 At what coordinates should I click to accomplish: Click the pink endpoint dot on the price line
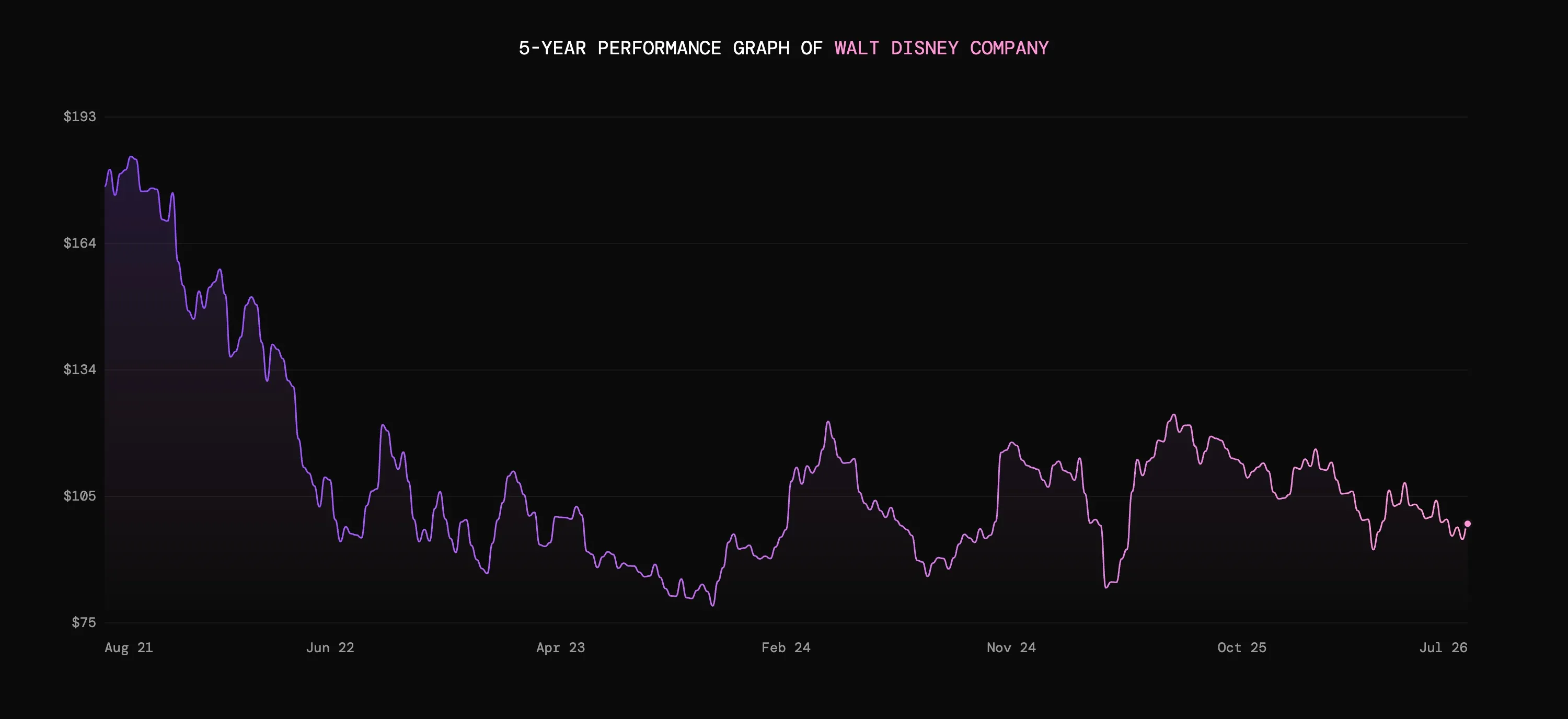click(x=1467, y=524)
